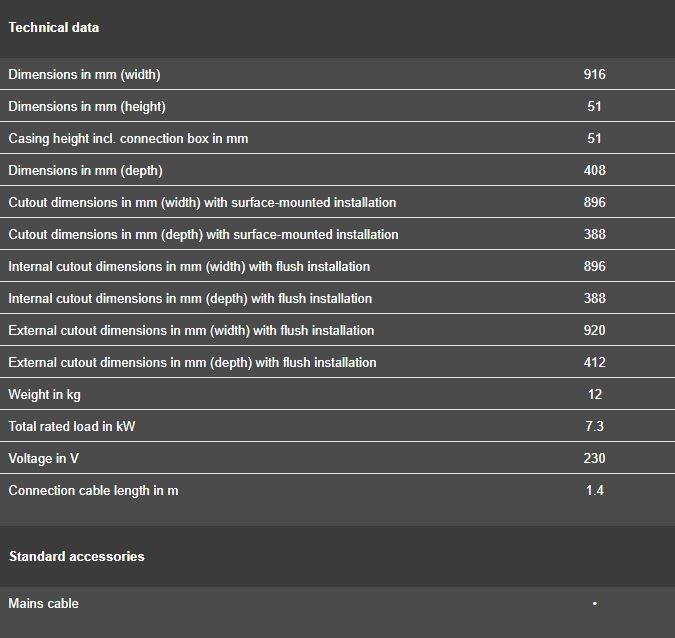Select the Weight in kg row label
Screen dimensions: 675x638
tap(44, 394)
